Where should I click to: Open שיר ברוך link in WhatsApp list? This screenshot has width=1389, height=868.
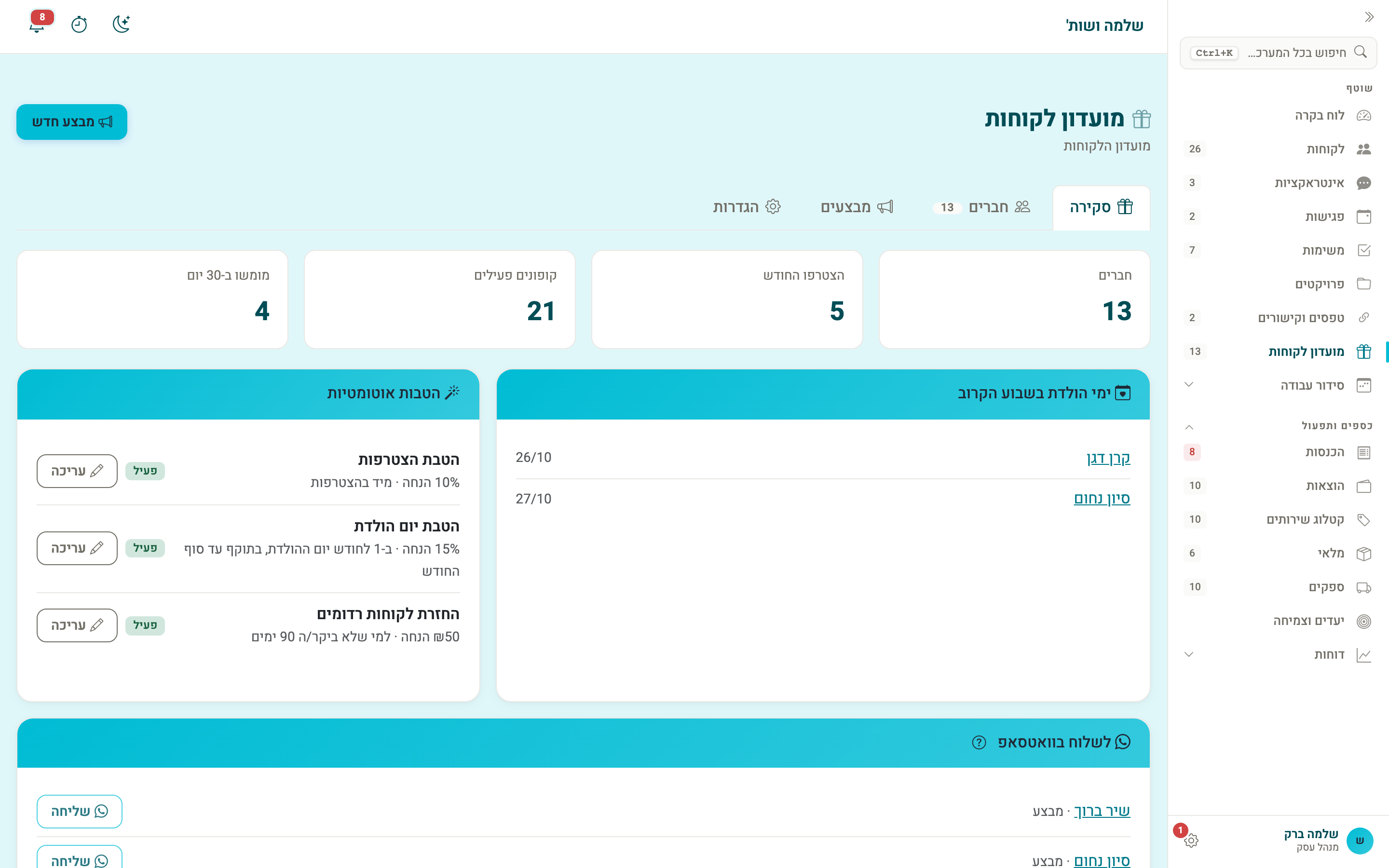pyautogui.click(x=1102, y=811)
